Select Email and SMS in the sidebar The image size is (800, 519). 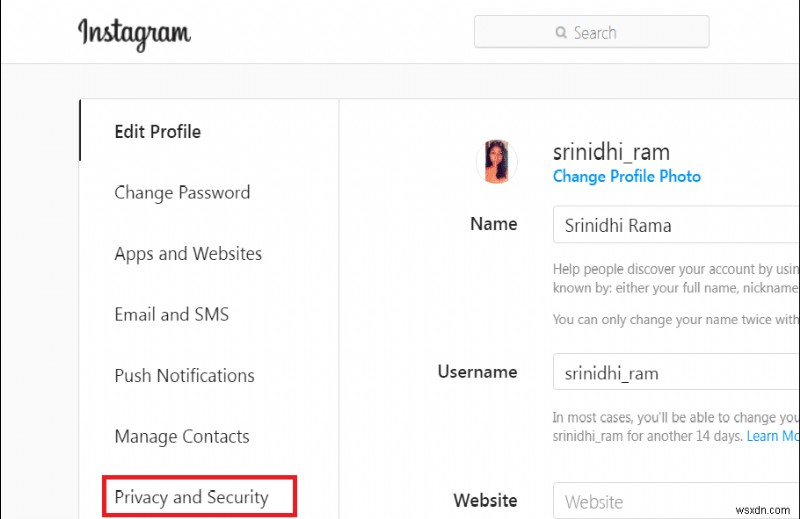[x=171, y=315]
